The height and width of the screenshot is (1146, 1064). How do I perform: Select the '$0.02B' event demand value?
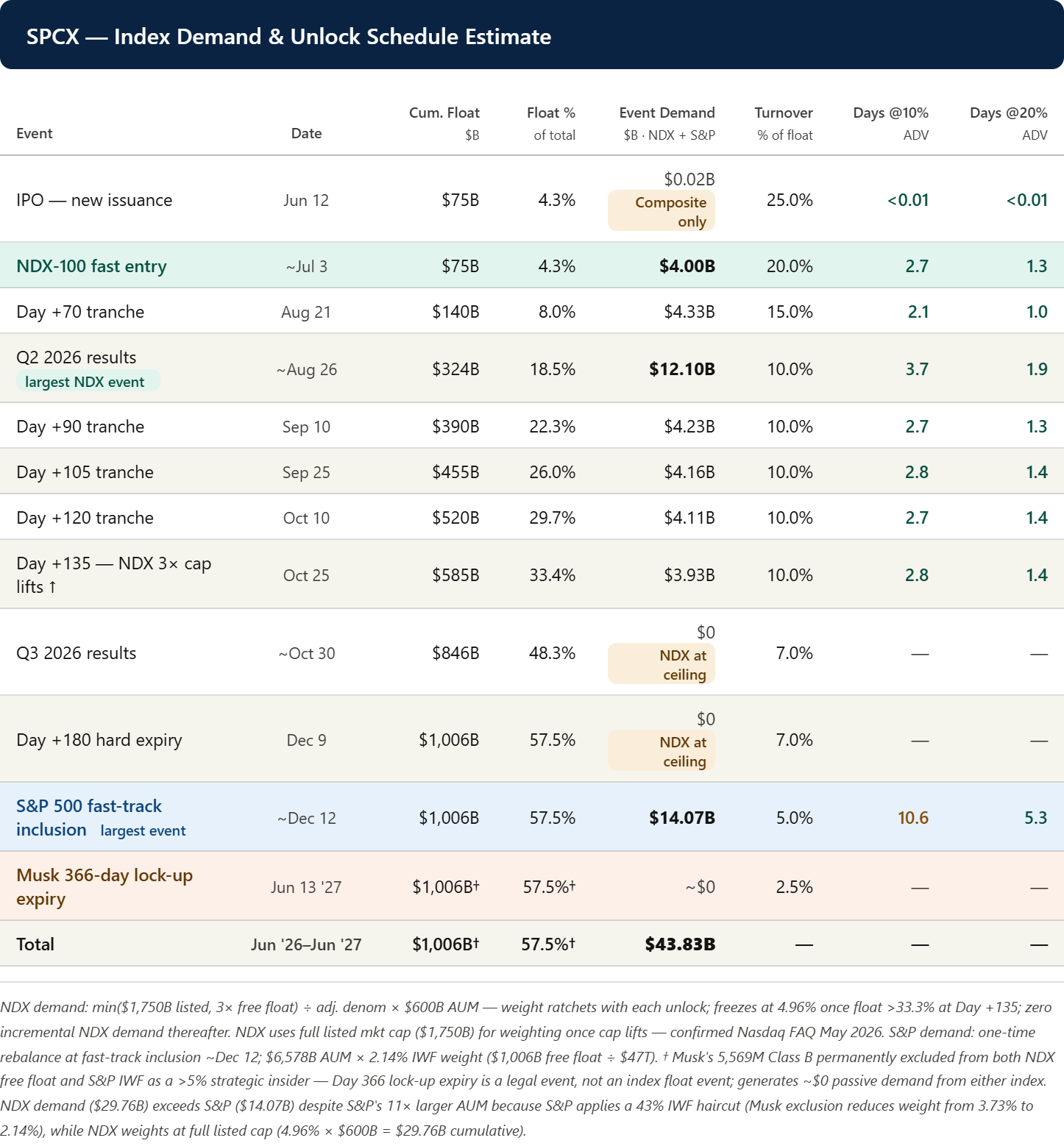click(x=689, y=179)
